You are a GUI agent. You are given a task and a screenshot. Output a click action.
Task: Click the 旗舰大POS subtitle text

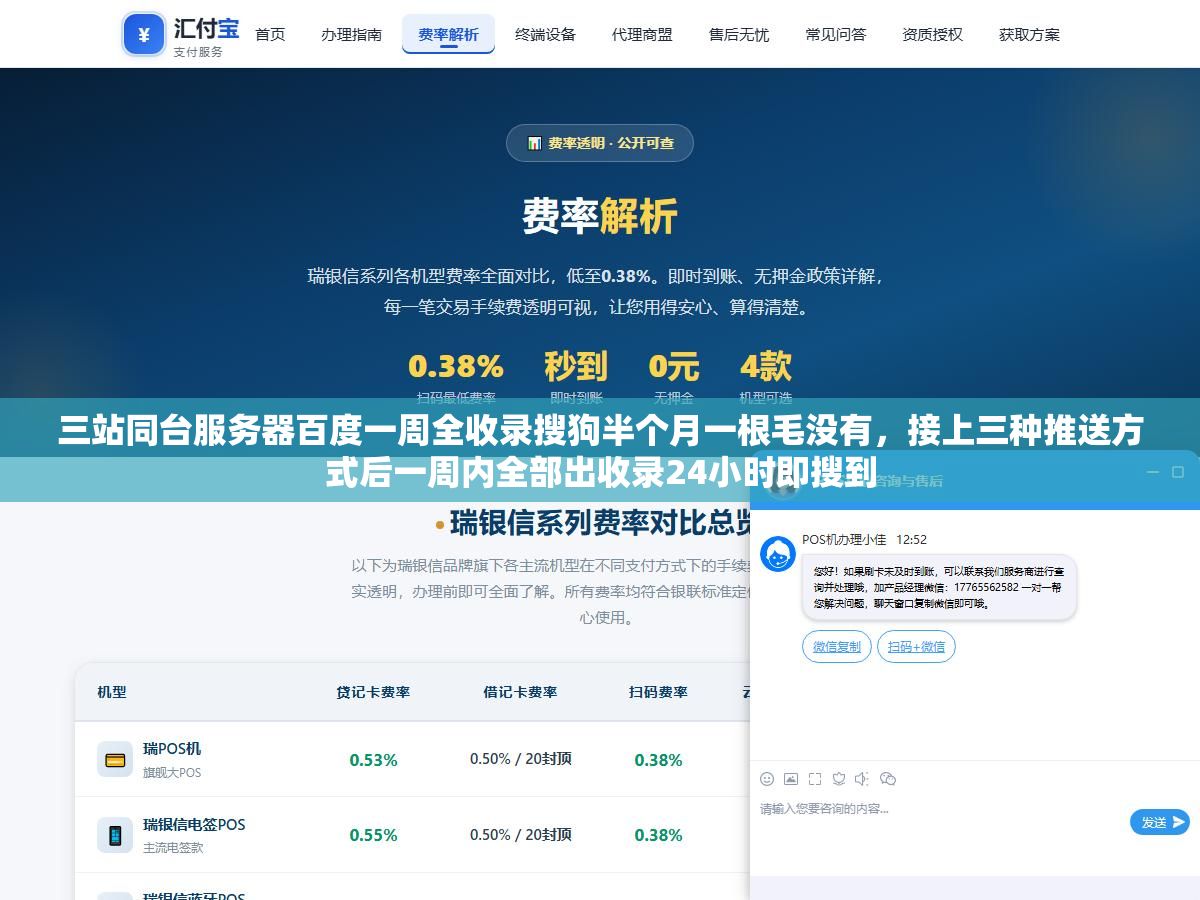point(172,772)
